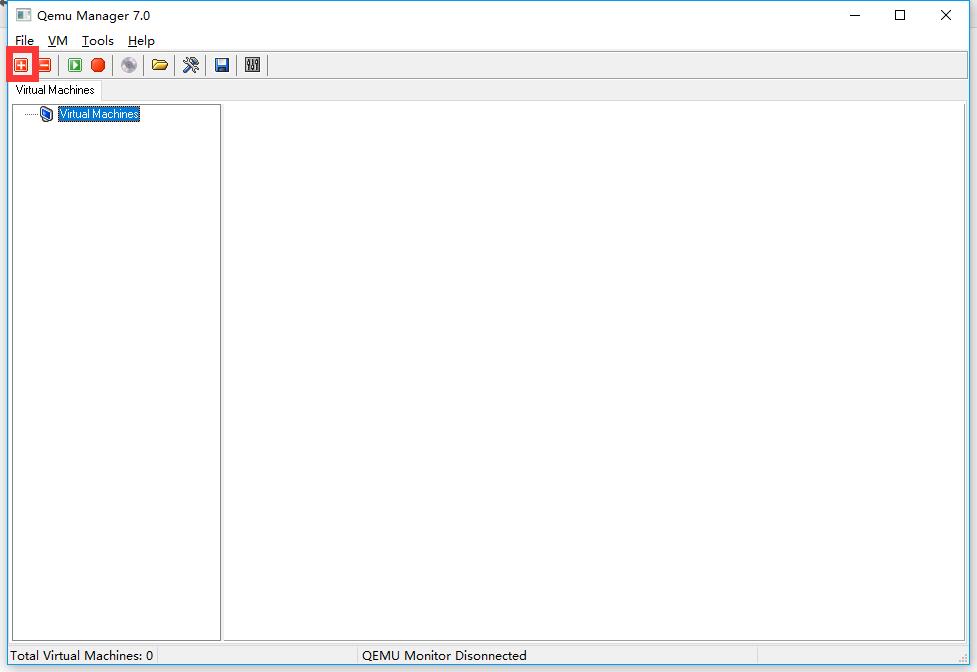Click the red plus new VM icon
Screen dimensions: 977x672
pyautogui.click(x=21, y=65)
